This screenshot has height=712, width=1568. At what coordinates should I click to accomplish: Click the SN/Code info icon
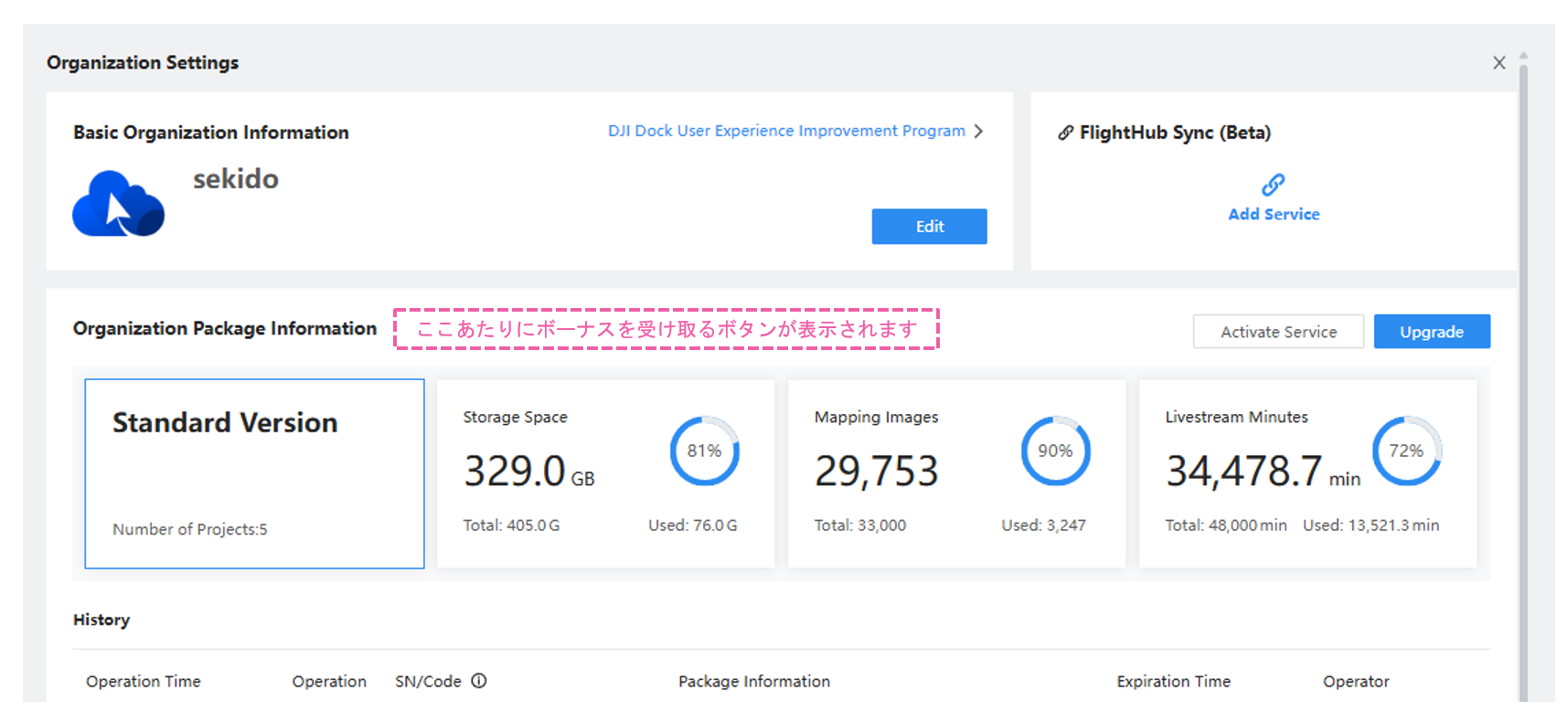pyautogui.click(x=479, y=681)
